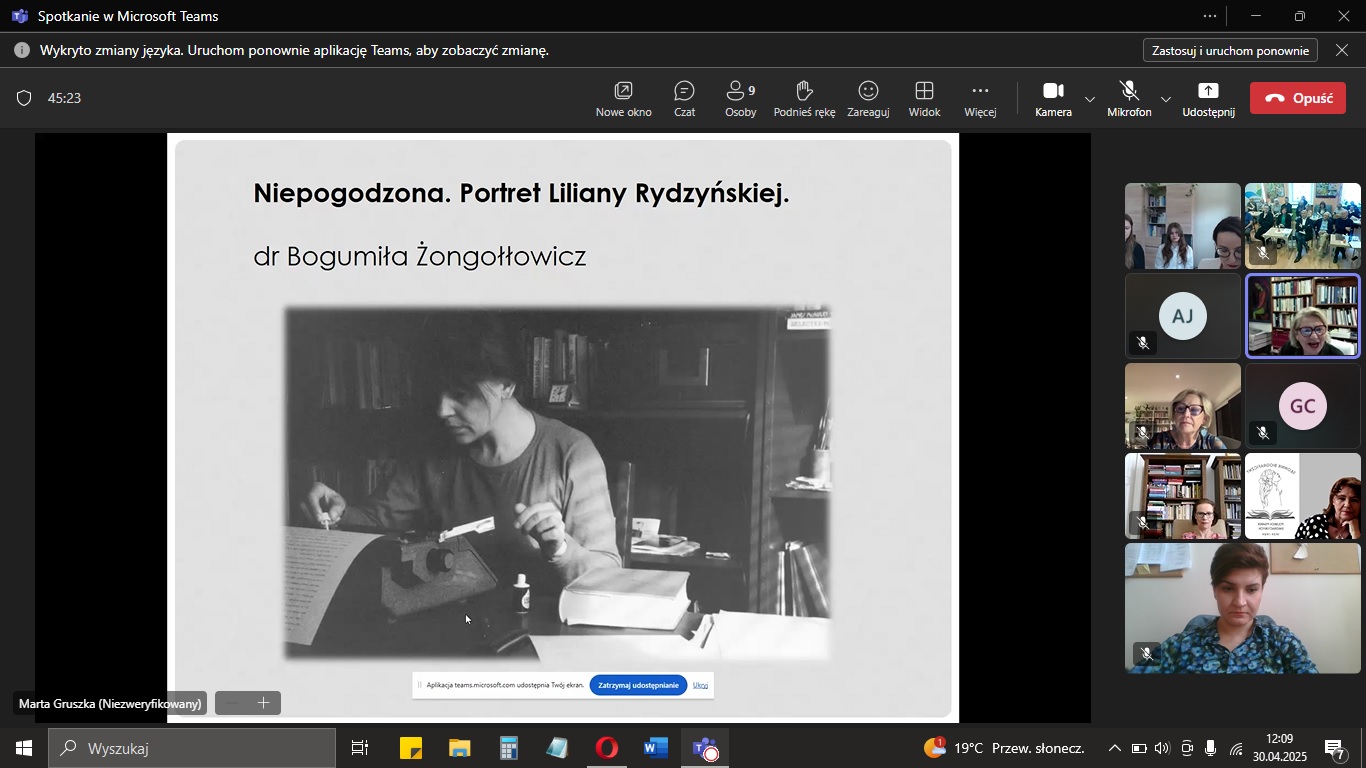Raise hand with Podnieś rękę
This screenshot has height=768, width=1366.
[x=804, y=98]
